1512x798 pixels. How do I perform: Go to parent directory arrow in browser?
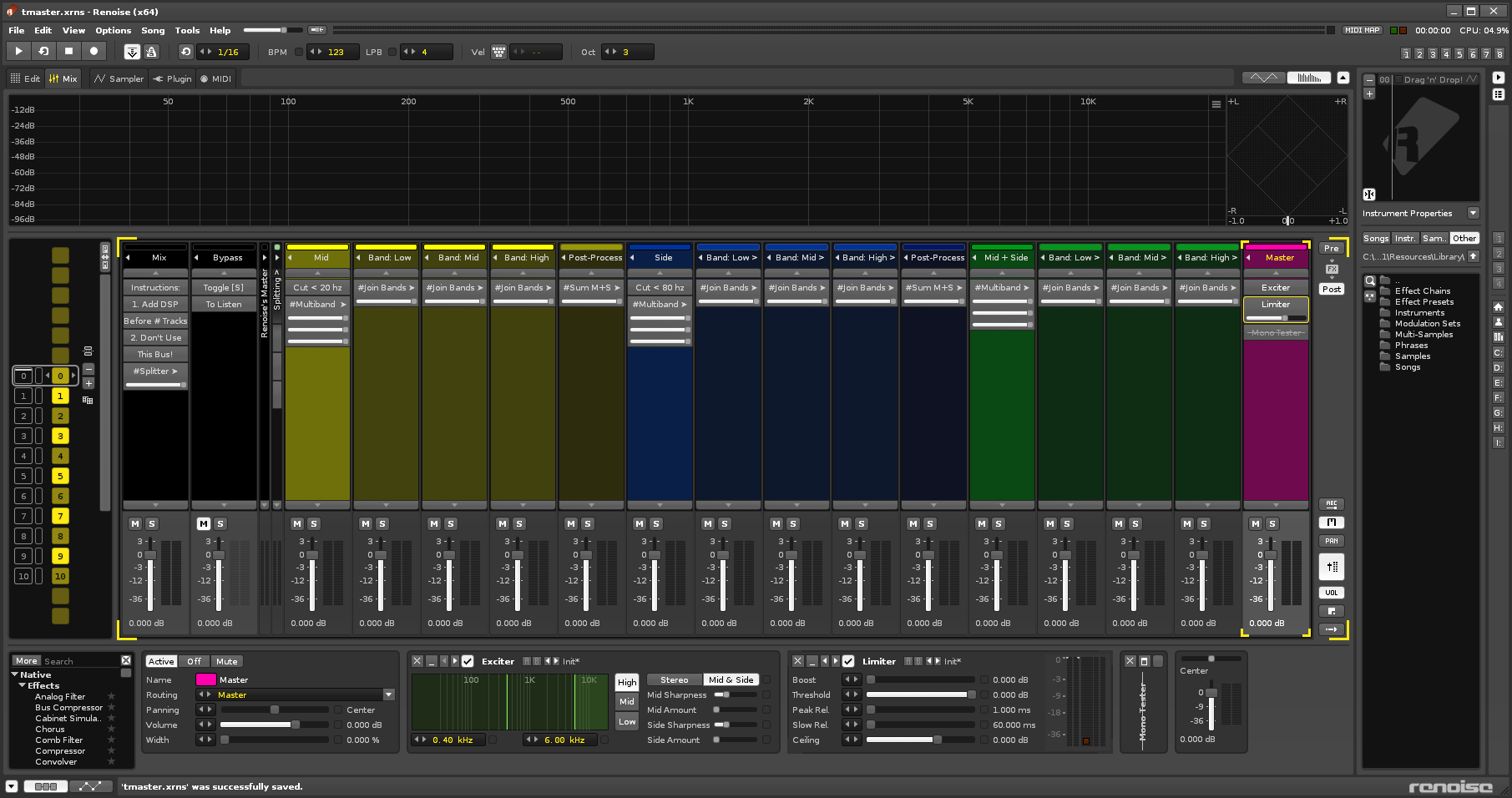click(x=1473, y=256)
